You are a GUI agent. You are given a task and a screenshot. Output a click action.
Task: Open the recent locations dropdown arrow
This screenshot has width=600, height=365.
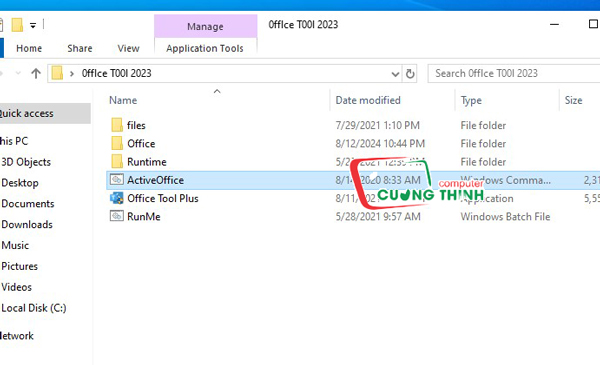(18, 73)
